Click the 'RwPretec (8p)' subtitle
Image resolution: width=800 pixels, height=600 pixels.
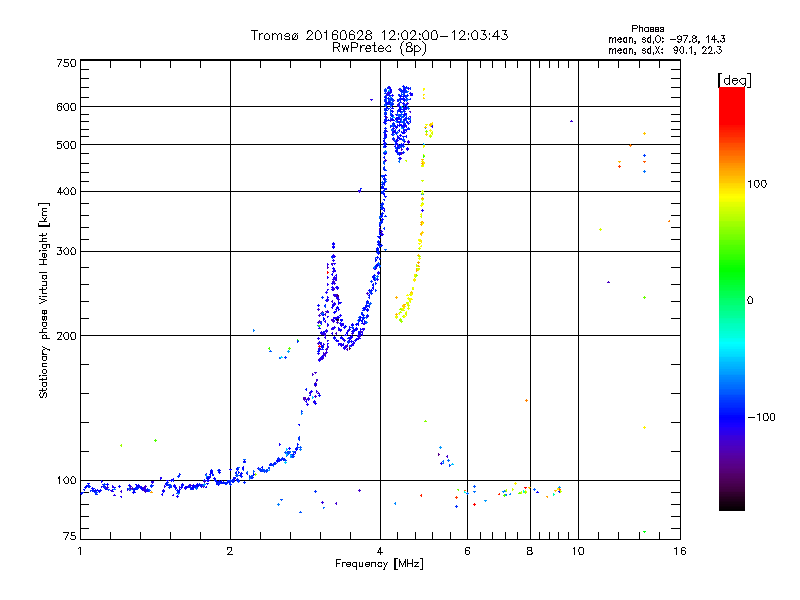[379, 48]
